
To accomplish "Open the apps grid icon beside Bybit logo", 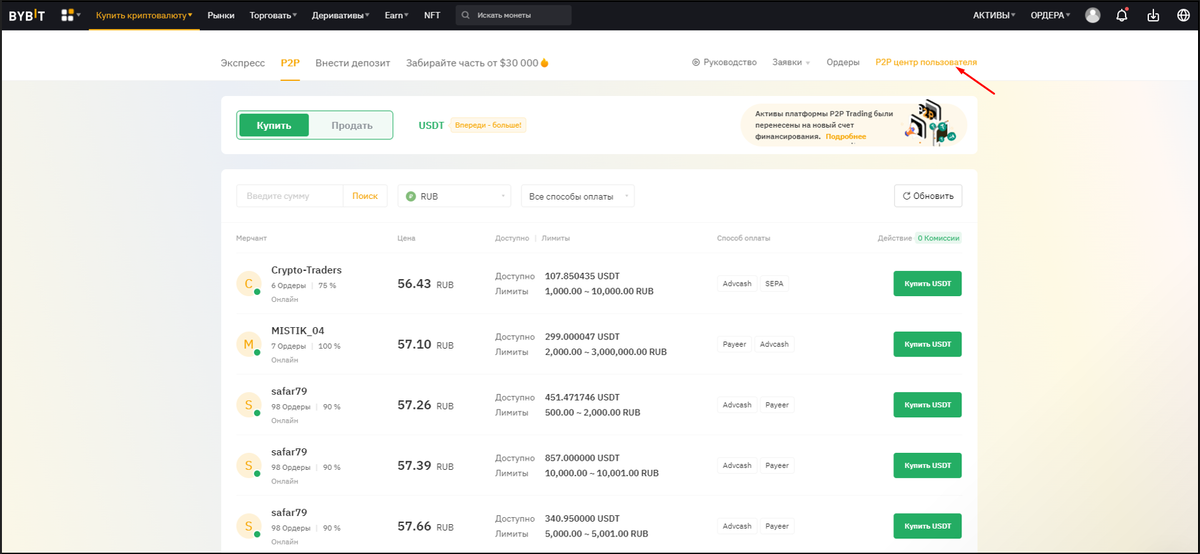I will (69, 15).
